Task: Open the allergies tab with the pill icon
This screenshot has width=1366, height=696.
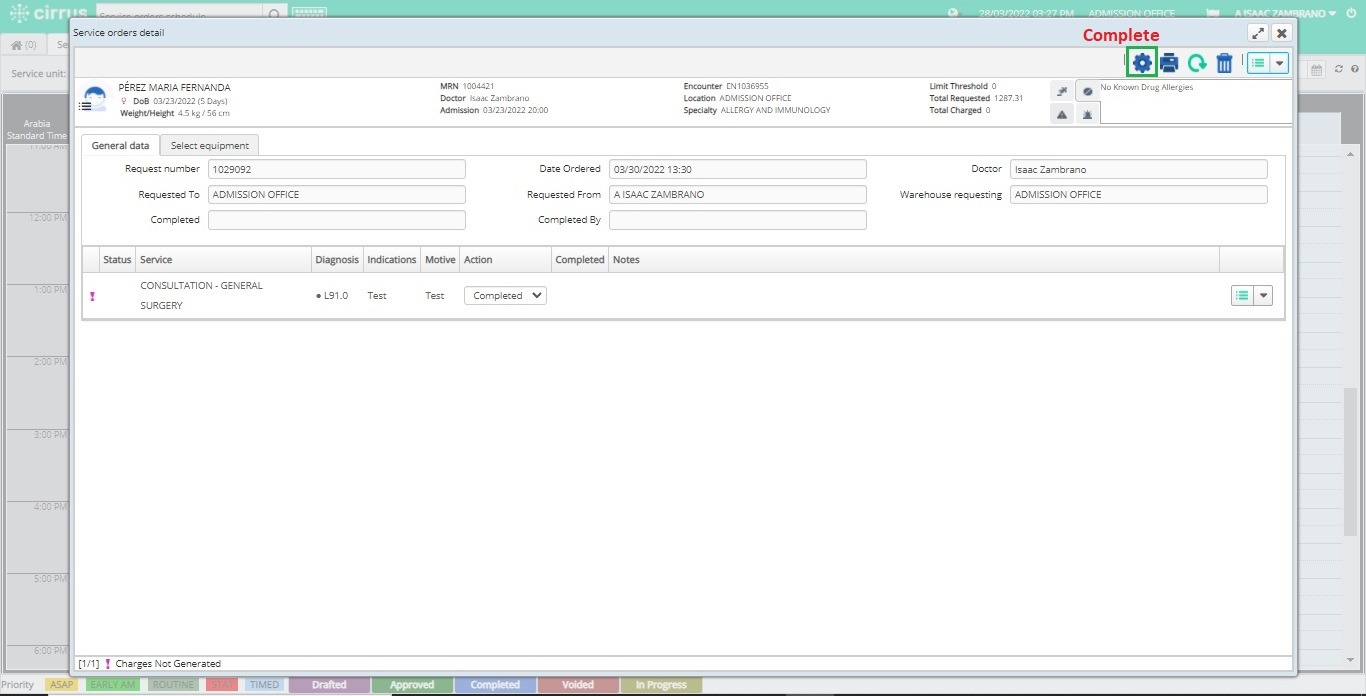Action: (x=1087, y=91)
